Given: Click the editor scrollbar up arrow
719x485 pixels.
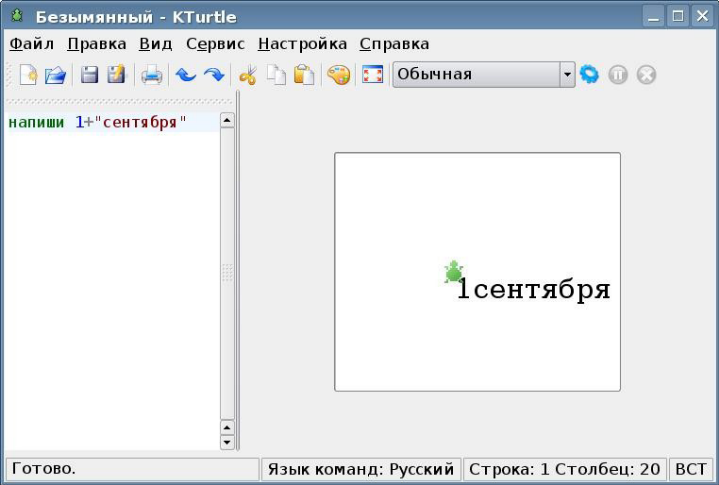Looking at the screenshot, I should [226, 120].
